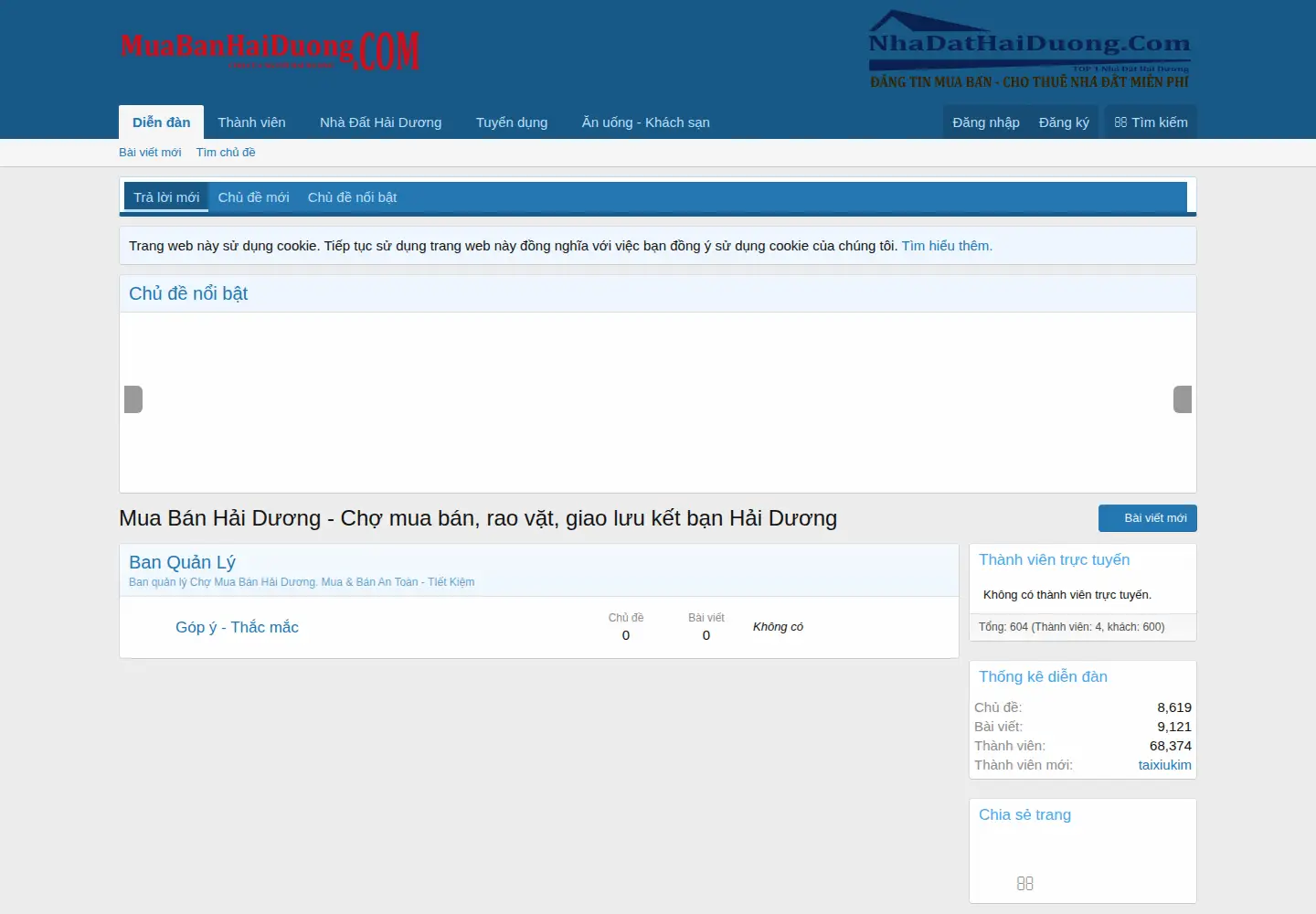Image resolution: width=1316 pixels, height=914 pixels.
Task: Select the Diễn đàn tab
Action: (162, 122)
